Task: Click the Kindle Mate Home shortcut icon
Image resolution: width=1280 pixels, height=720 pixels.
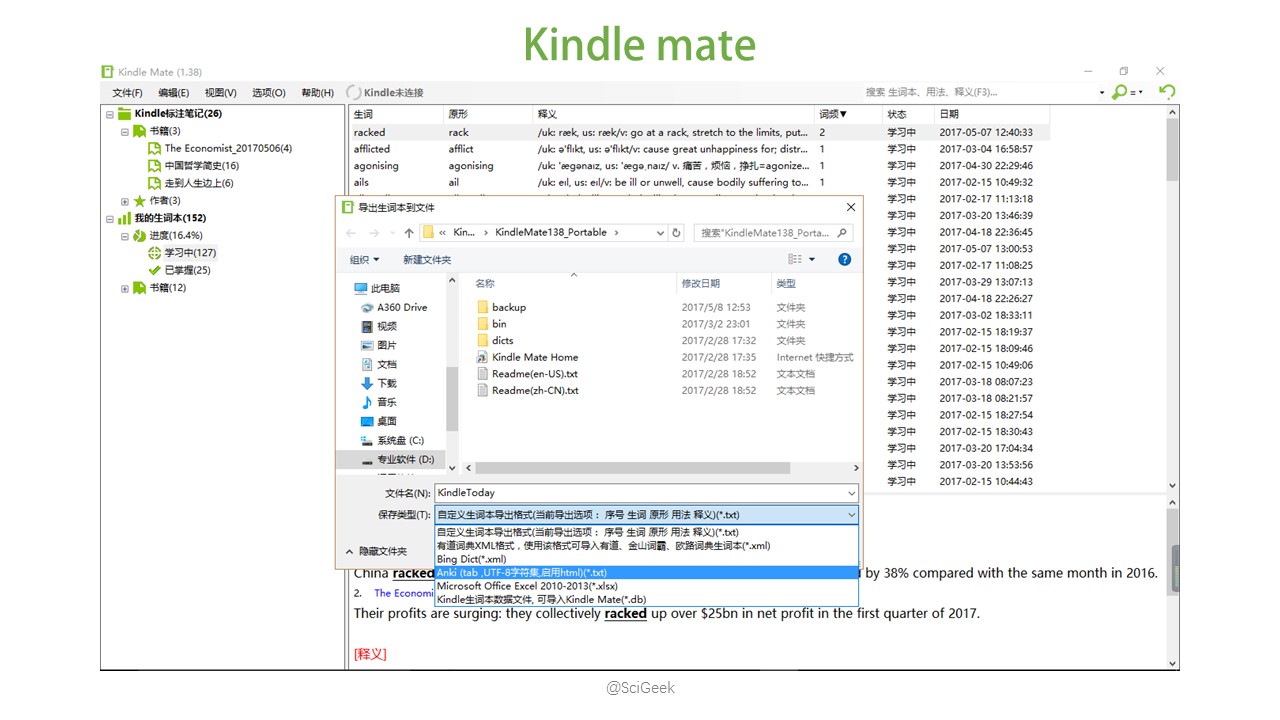Action: coord(482,357)
